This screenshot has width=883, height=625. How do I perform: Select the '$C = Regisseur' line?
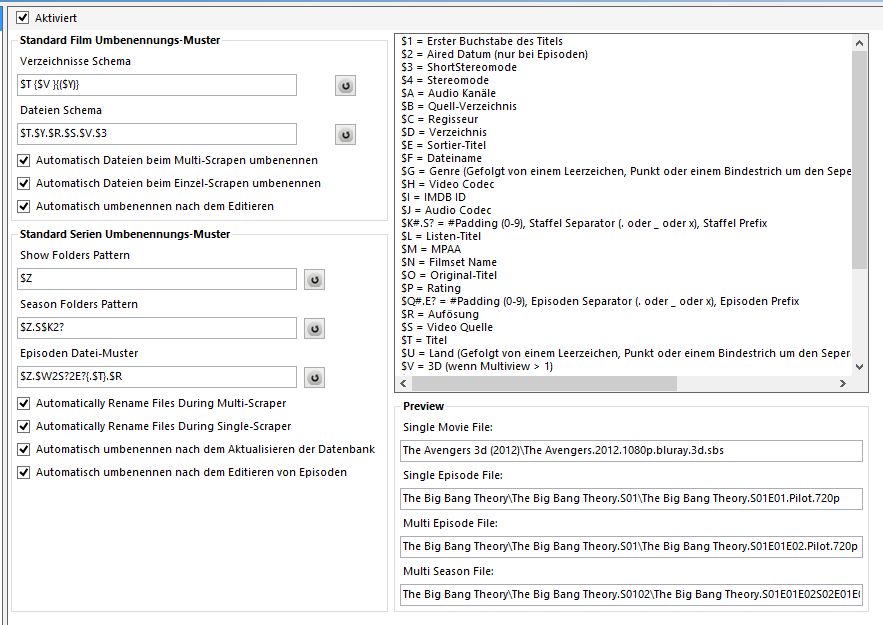pyautogui.click(x=440, y=119)
